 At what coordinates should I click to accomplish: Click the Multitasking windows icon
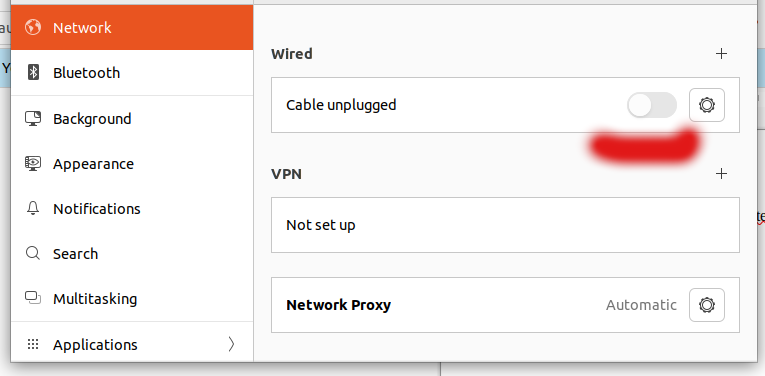coord(33,298)
